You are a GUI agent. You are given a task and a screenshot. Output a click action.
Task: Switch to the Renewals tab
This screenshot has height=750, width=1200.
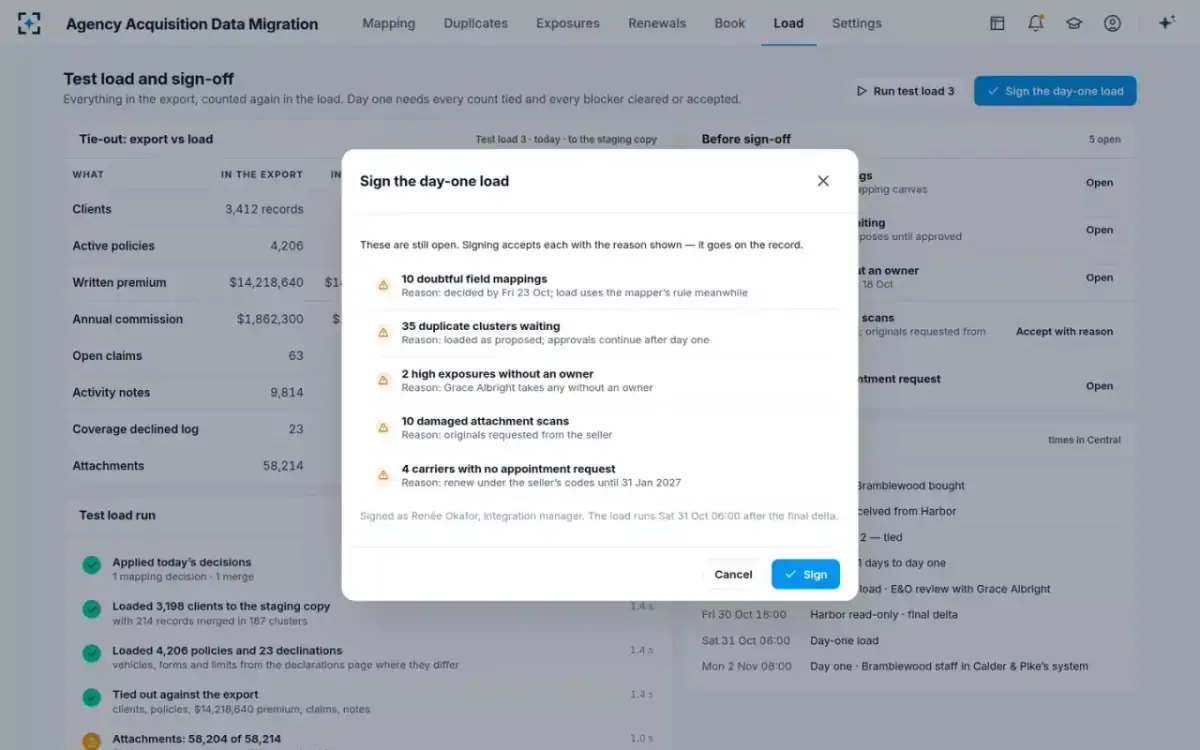click(657, 23)
